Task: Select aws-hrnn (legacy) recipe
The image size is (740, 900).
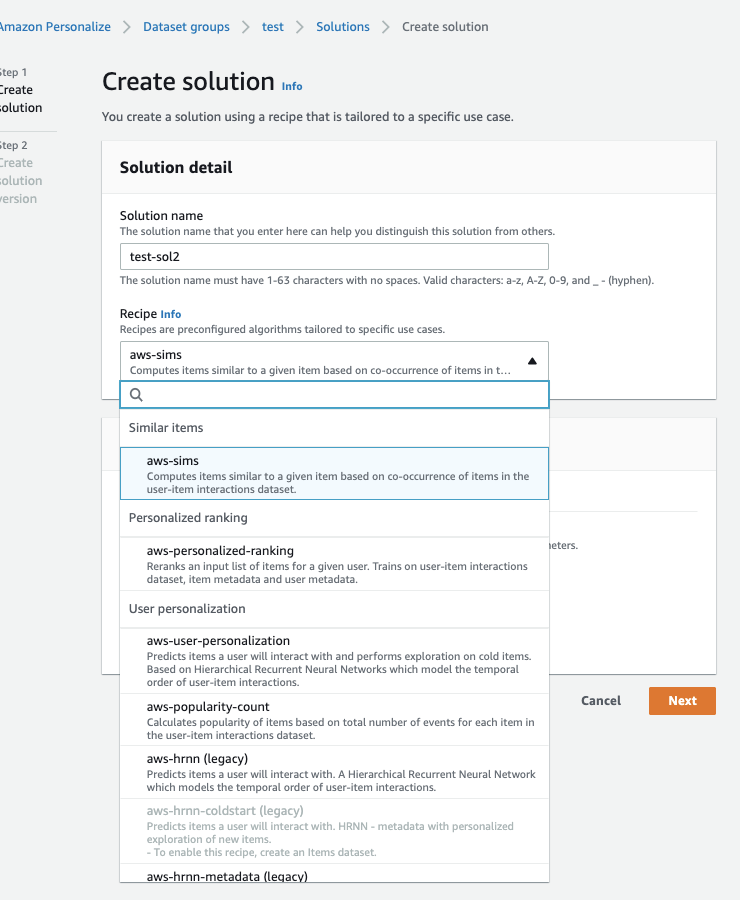Action: coord(334,772)
